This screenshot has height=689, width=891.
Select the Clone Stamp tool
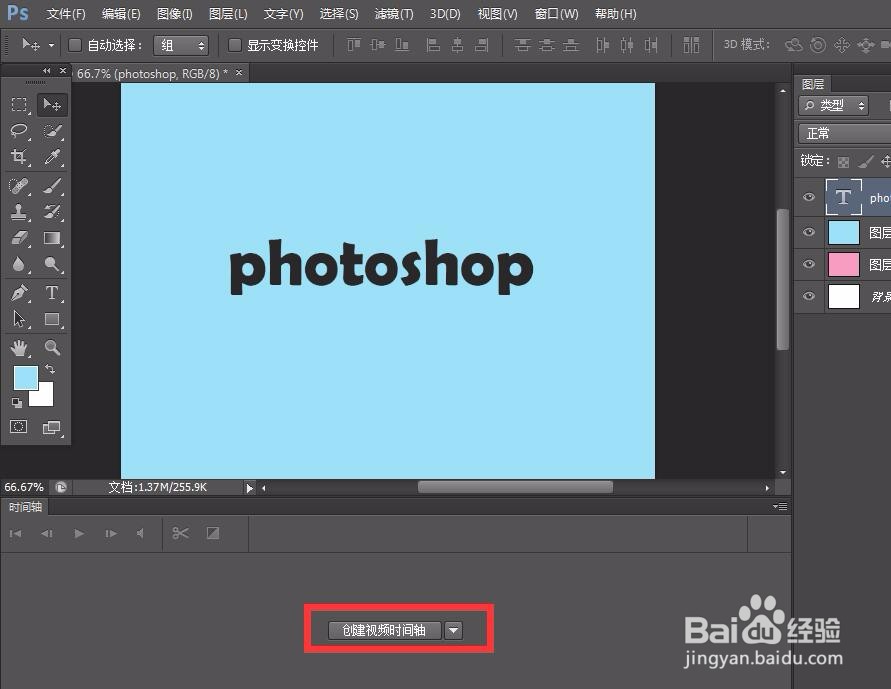19,212
